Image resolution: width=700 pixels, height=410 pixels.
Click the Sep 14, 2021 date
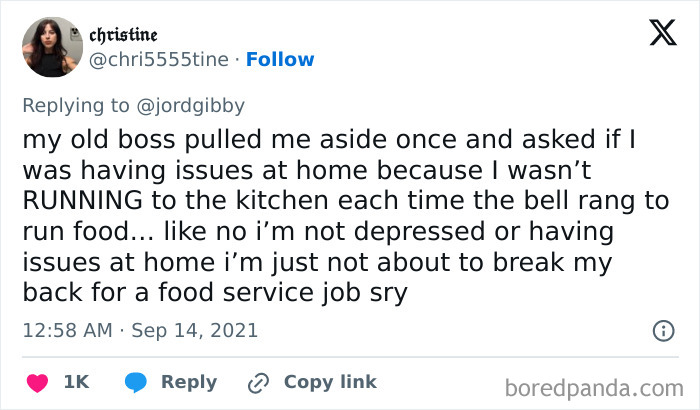click(x=195, y=331)
